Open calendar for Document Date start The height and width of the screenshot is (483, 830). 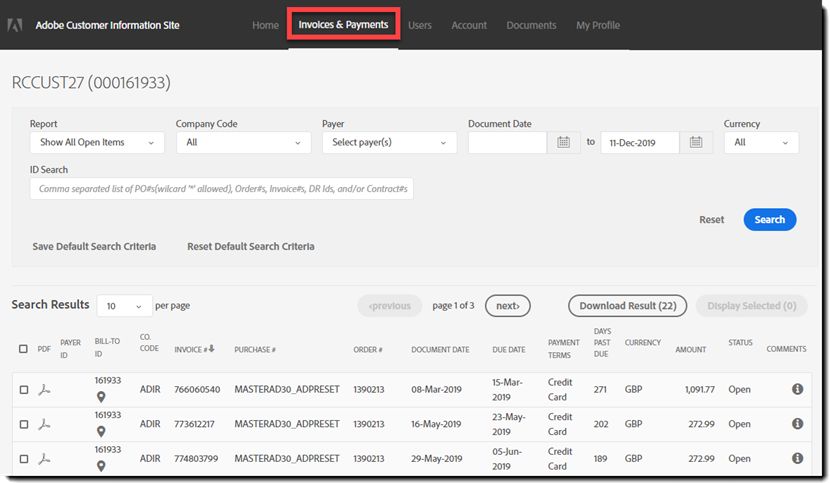564,142
